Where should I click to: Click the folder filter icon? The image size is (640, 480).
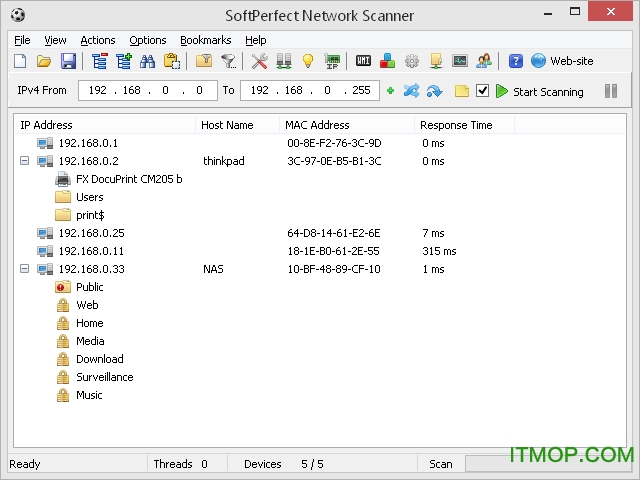click(x=204, y=61)
